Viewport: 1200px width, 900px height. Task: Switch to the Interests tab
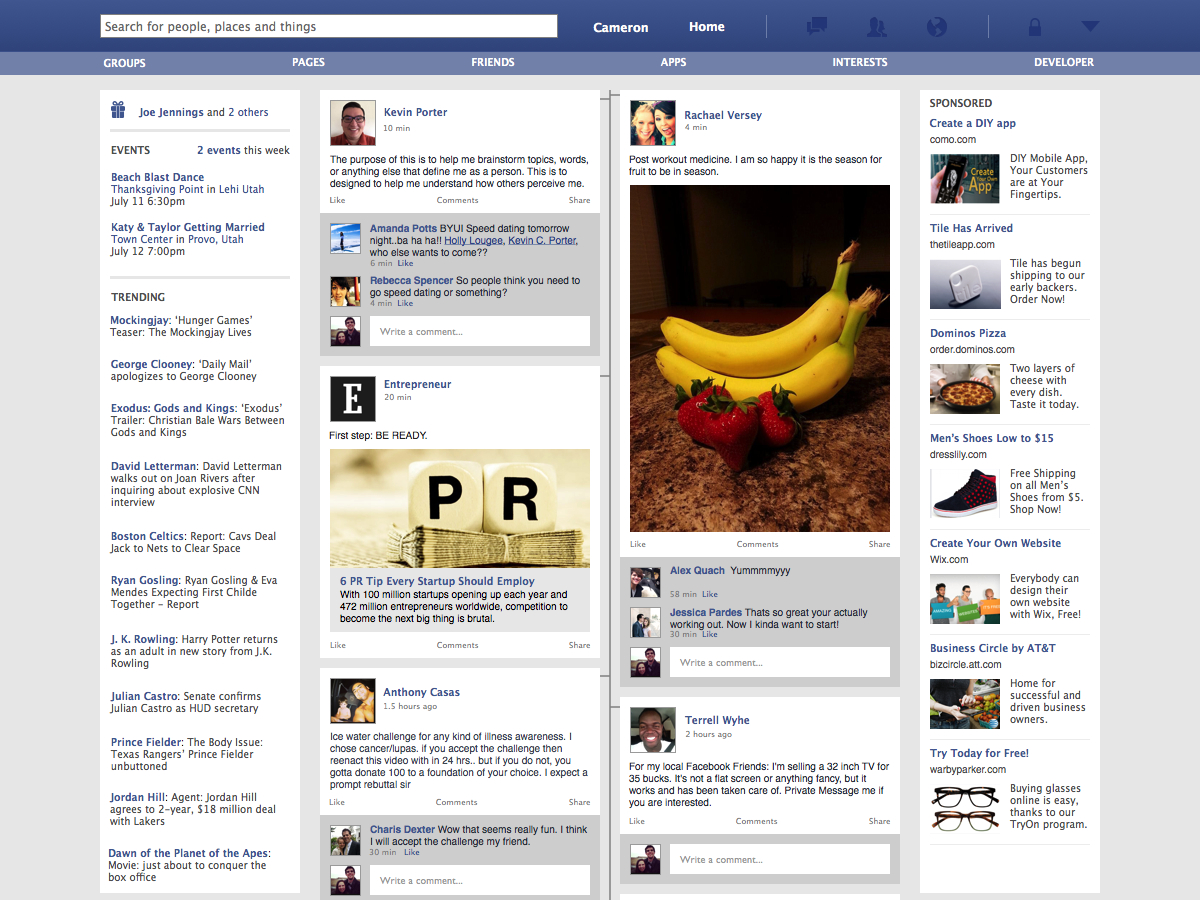(859, 62)
